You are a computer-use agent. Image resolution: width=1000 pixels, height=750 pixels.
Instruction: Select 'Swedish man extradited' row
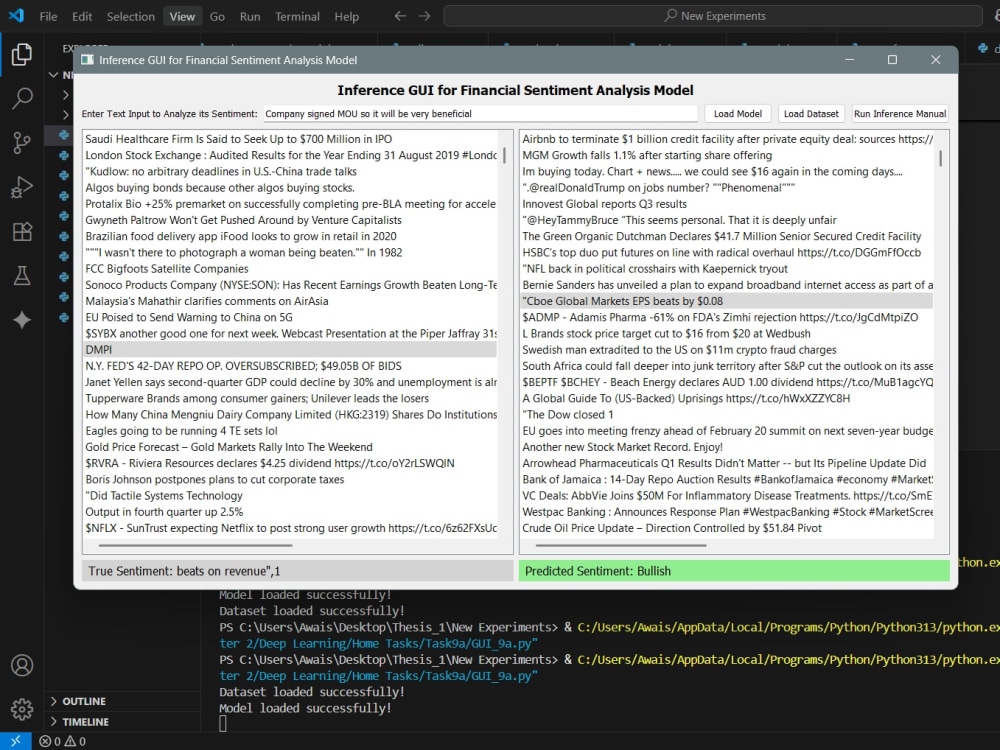point(727,349)
